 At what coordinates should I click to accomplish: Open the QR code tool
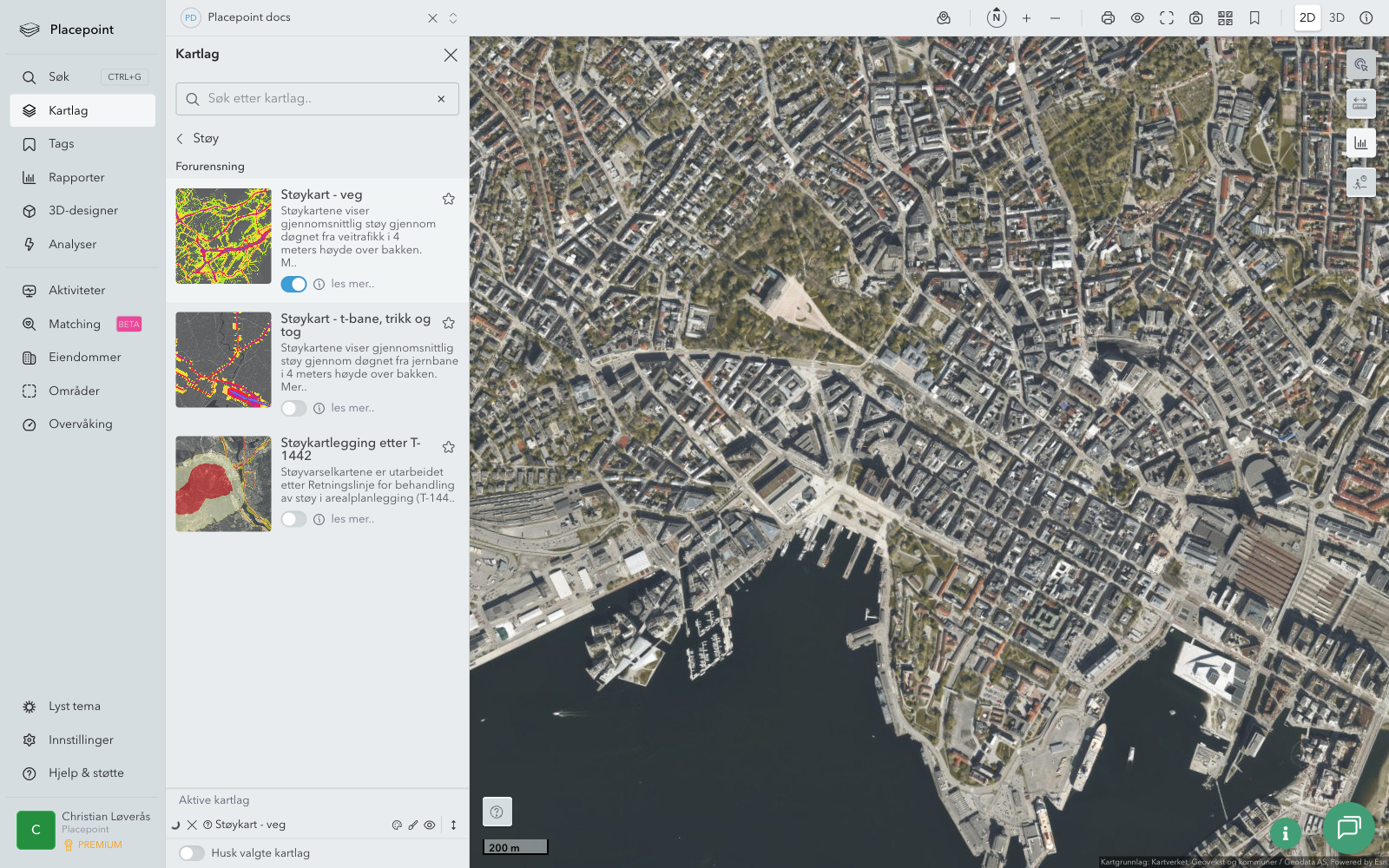click(x=1225, y=18)
